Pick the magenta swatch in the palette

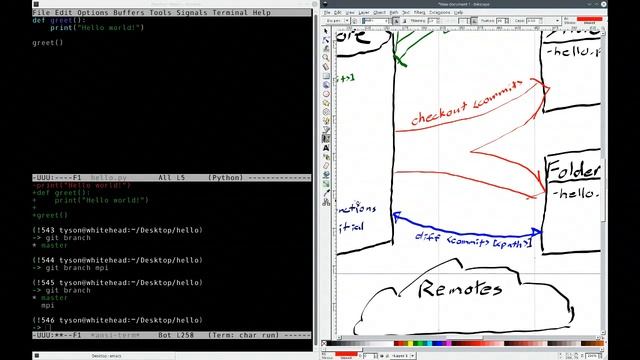(449, 343)
